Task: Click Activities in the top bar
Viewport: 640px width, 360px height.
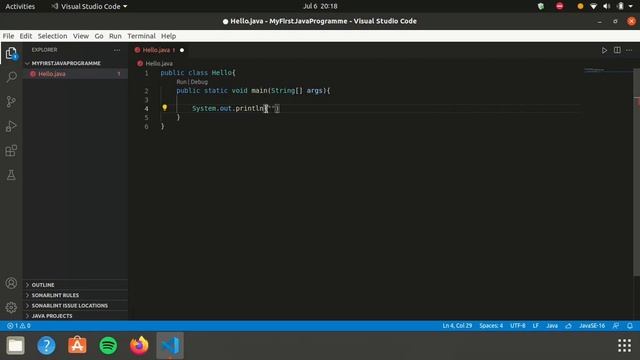Action: [x=20, y=6]
